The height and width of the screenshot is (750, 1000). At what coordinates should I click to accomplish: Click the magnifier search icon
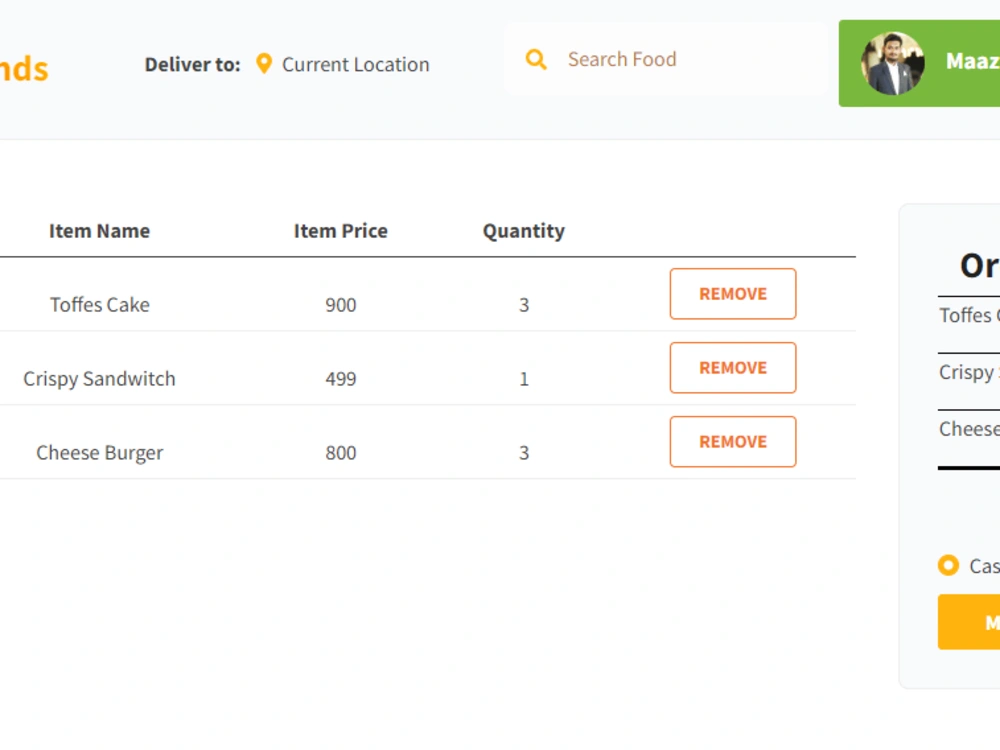point(536,59)
